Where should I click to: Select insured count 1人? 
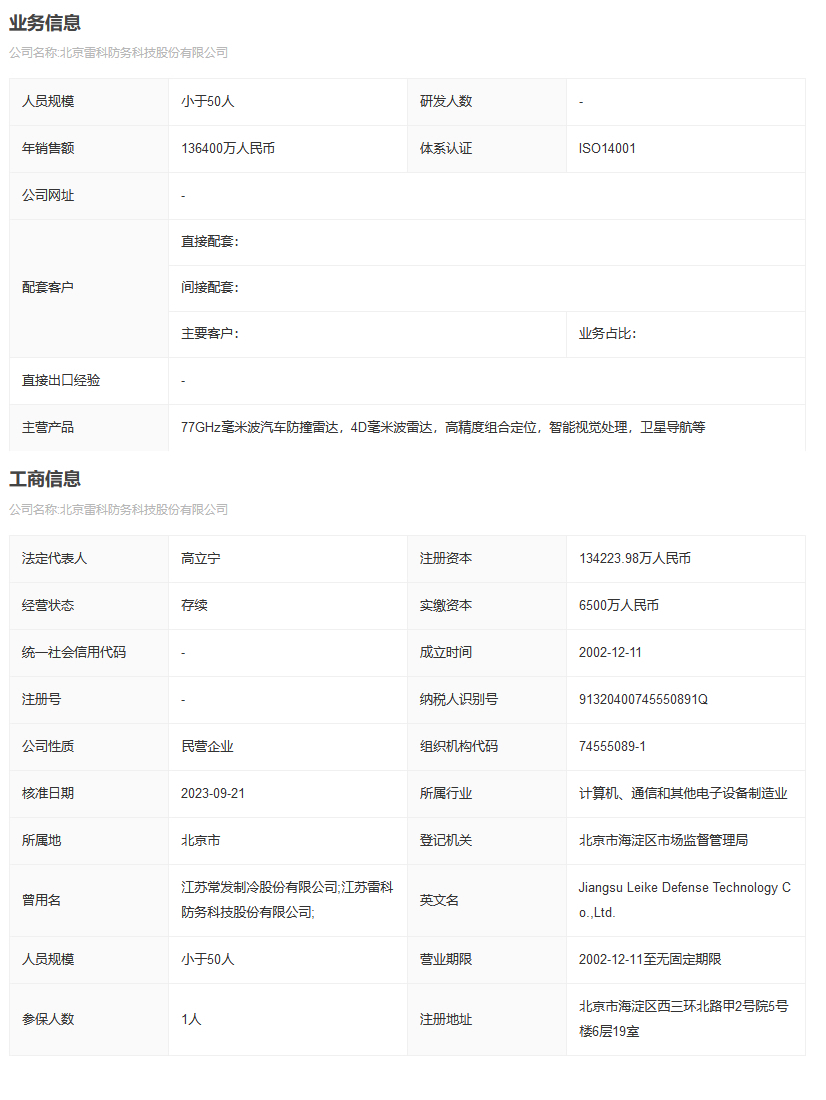click(191, 1020)
